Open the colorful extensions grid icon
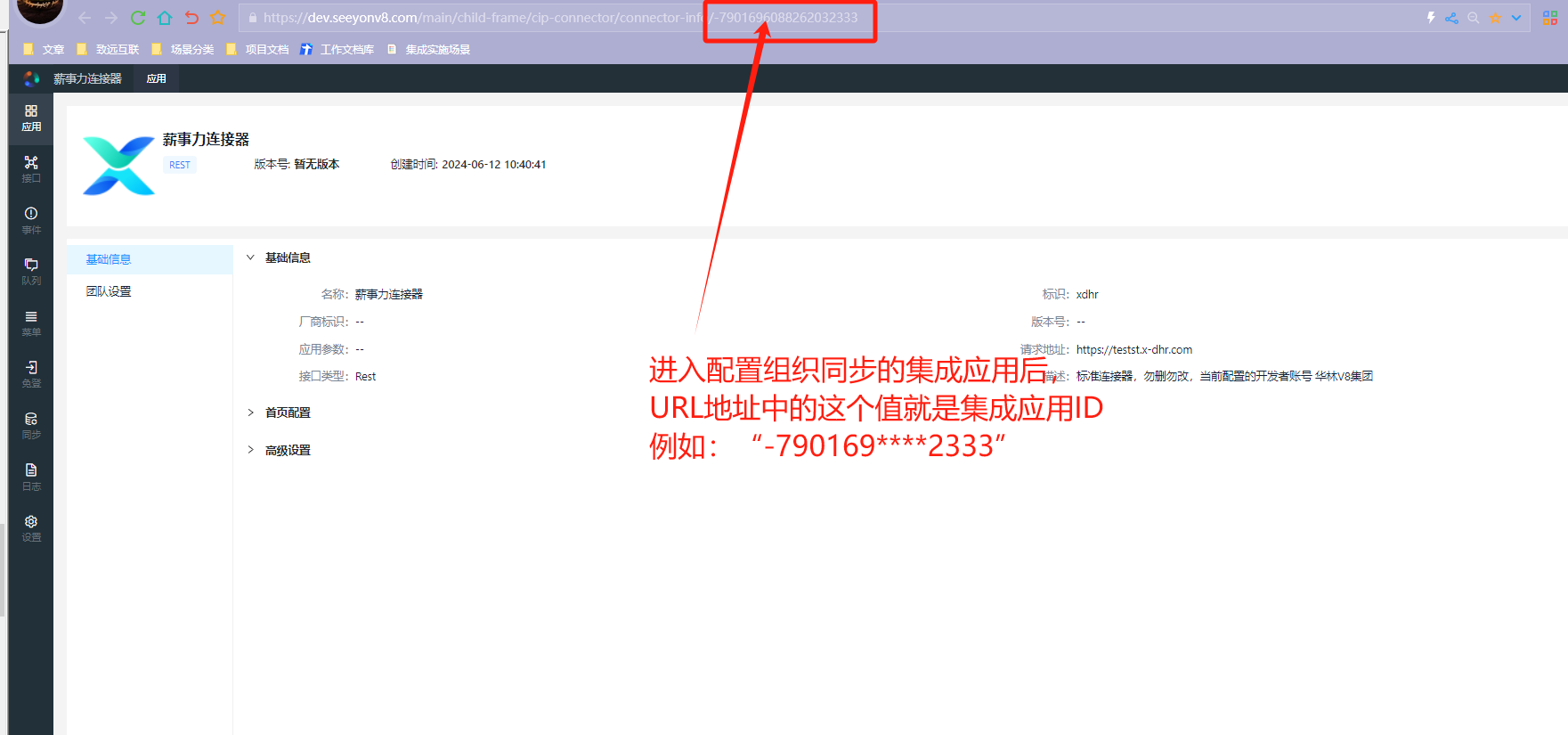This screenshot has height=735, width=1568. 1550,18
